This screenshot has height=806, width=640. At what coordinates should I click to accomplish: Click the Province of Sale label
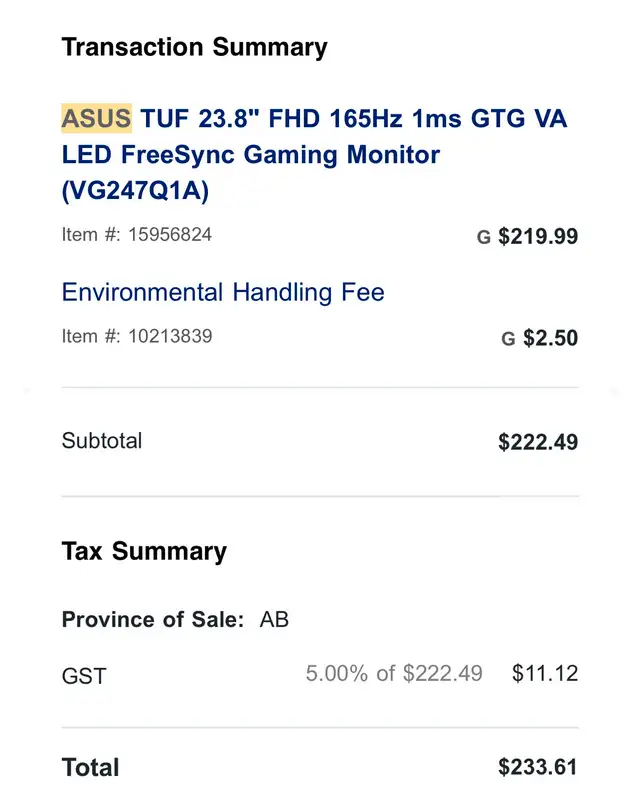click(x=153, y=619)
